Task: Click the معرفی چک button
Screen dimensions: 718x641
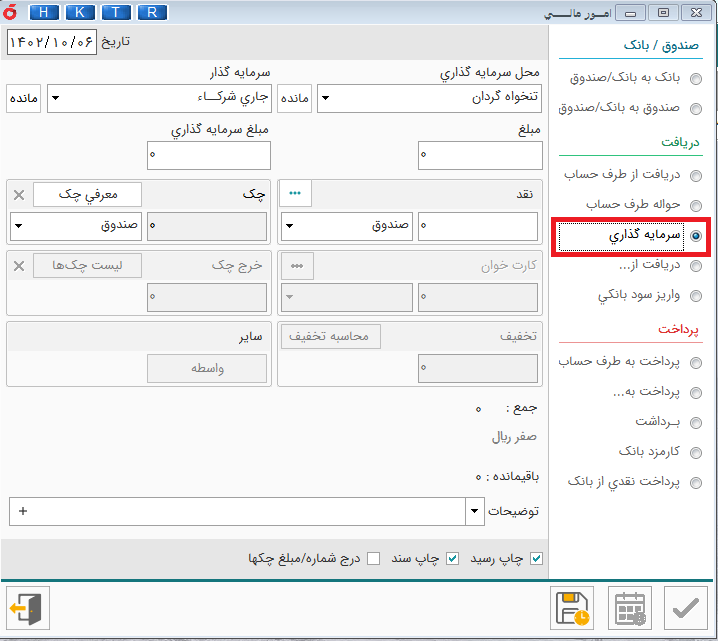Action: pos(88,194)
